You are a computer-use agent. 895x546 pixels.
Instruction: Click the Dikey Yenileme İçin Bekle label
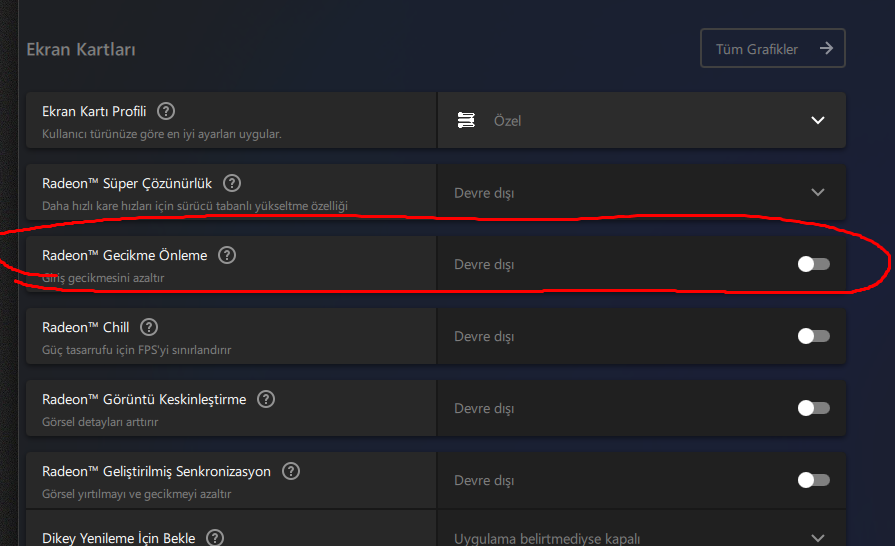point(119,538)
